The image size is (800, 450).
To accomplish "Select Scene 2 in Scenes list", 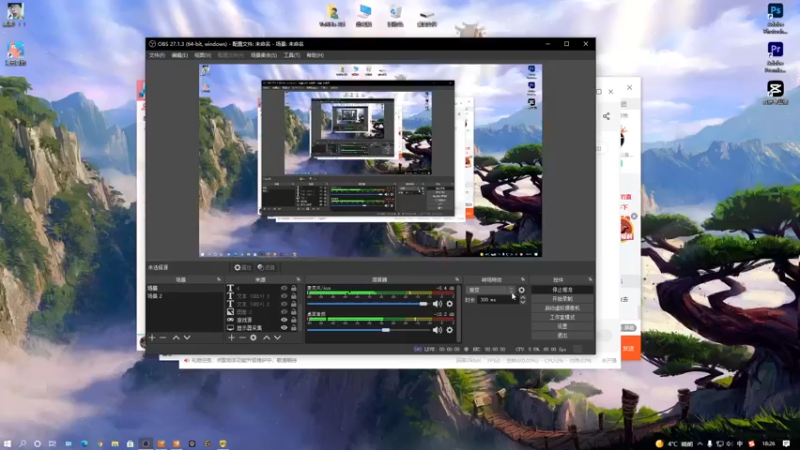I will [185, 296].
